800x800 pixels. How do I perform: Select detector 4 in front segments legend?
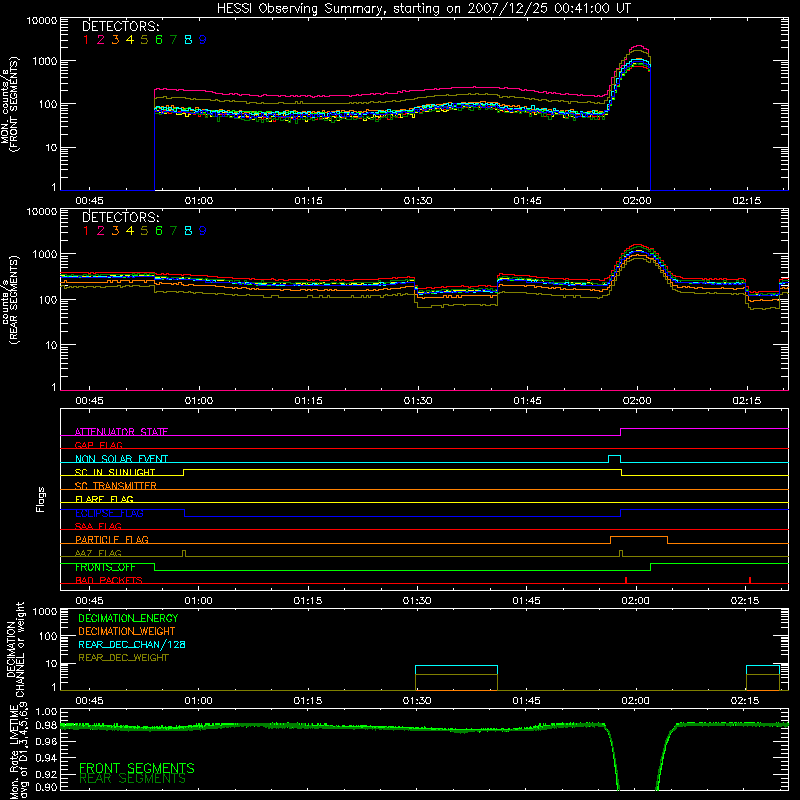point(130,40)
